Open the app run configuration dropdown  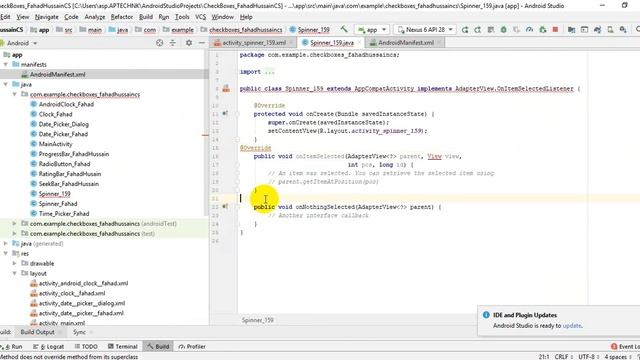coord(371,30)
